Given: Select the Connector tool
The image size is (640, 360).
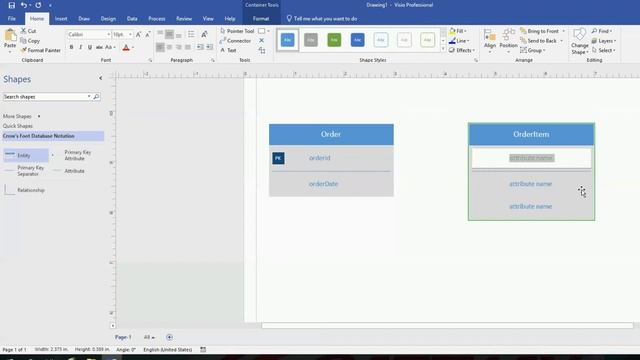Looking at the screenshot, I should 236,41.
